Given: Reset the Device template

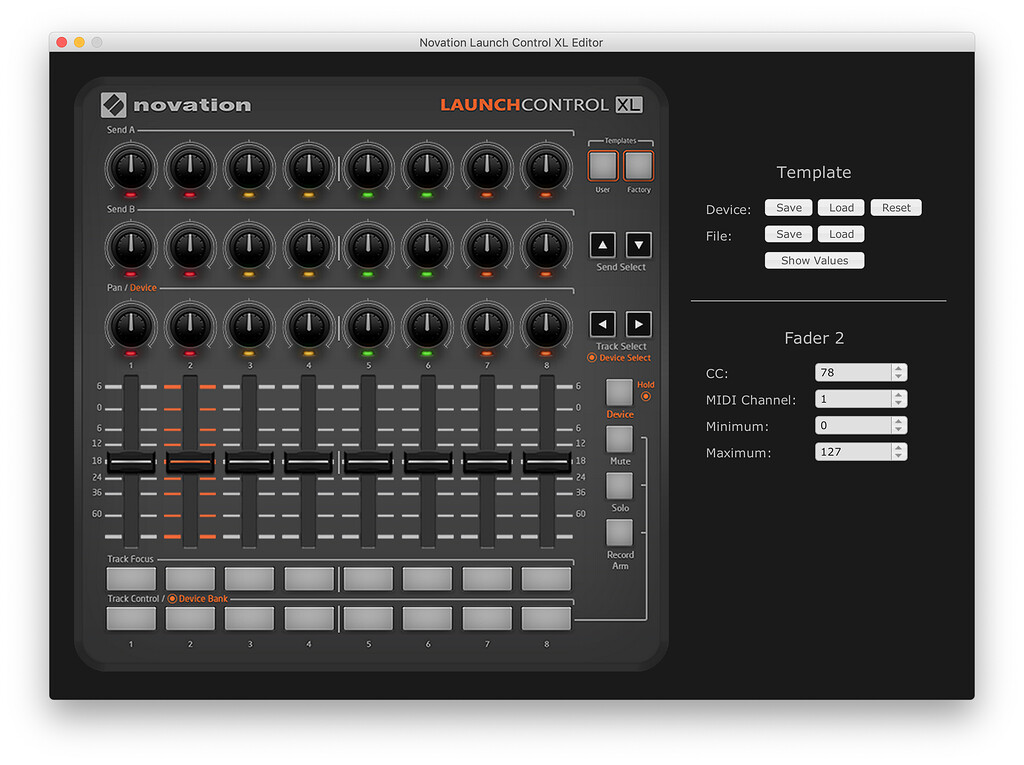Looking at the screenshot, I should (x=896, y=208).
